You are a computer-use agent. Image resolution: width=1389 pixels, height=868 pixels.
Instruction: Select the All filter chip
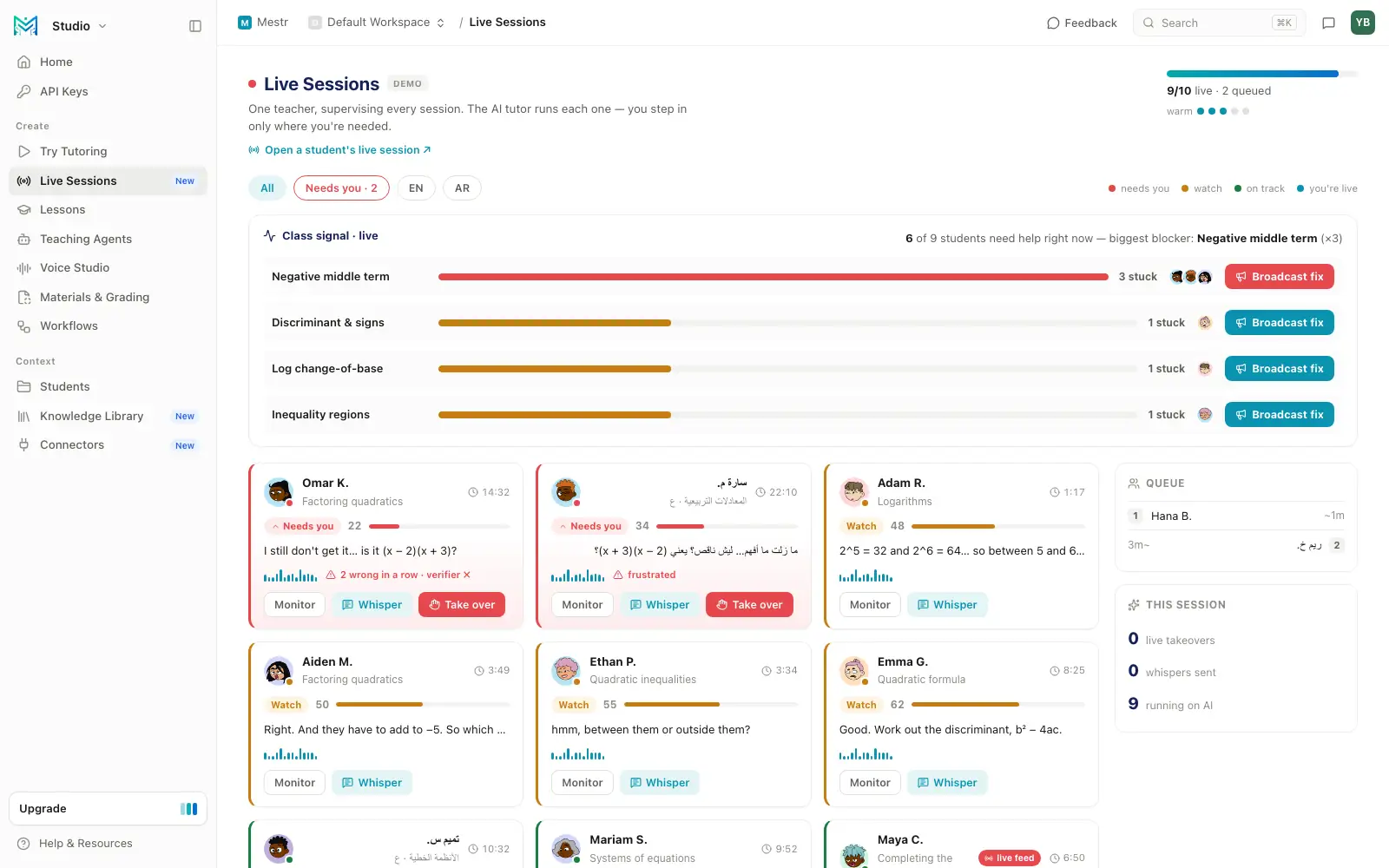267,187
